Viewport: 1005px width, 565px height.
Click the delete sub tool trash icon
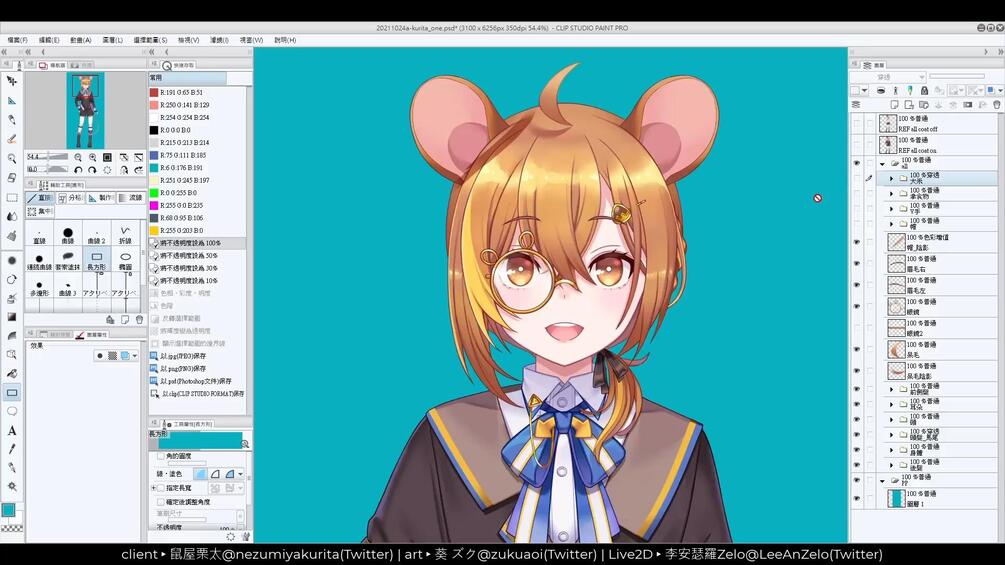[x=139, y=320]
